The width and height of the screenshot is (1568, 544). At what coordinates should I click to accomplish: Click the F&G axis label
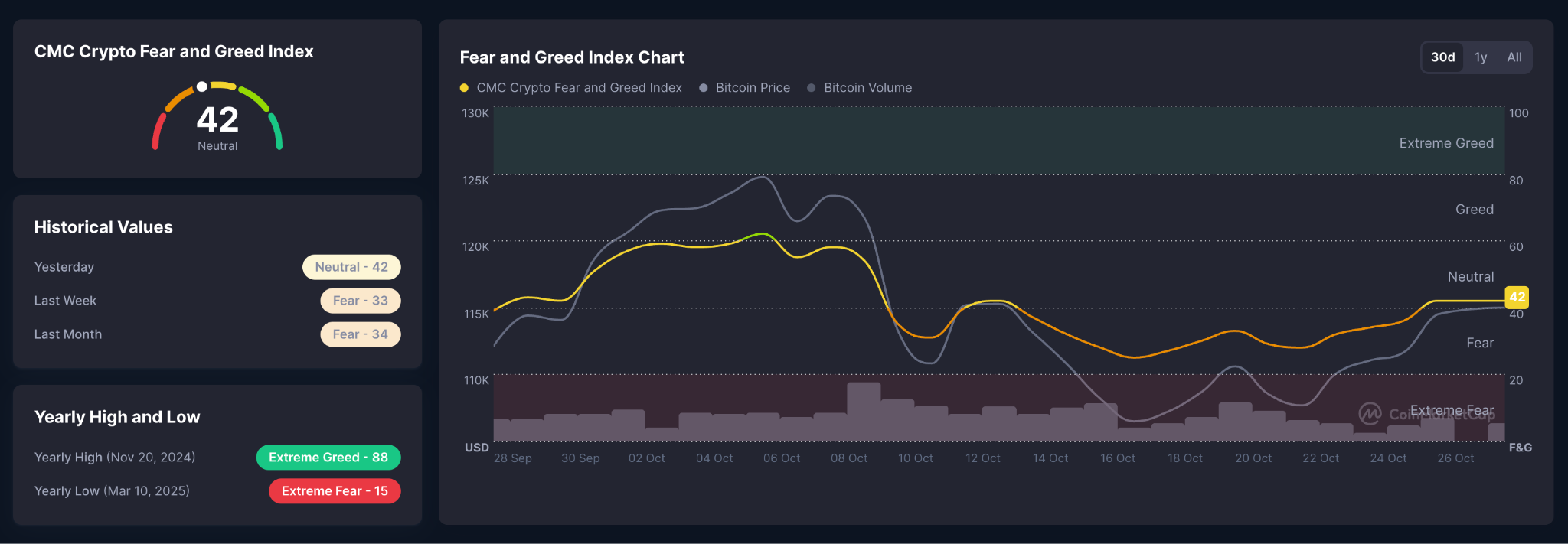[x=1521, y=448]
